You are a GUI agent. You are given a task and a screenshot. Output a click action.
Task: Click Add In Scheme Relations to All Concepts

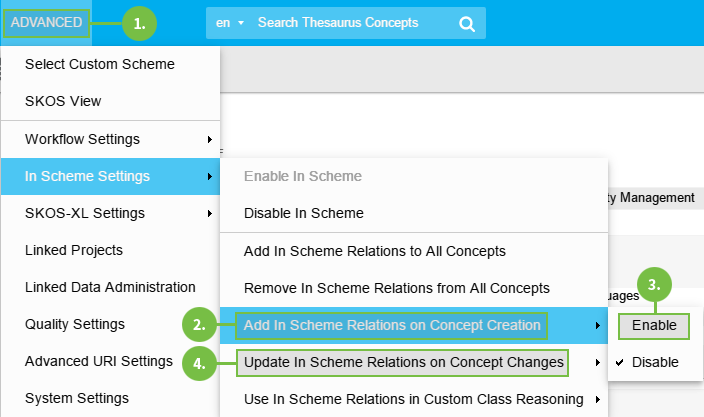pos(375,250)
